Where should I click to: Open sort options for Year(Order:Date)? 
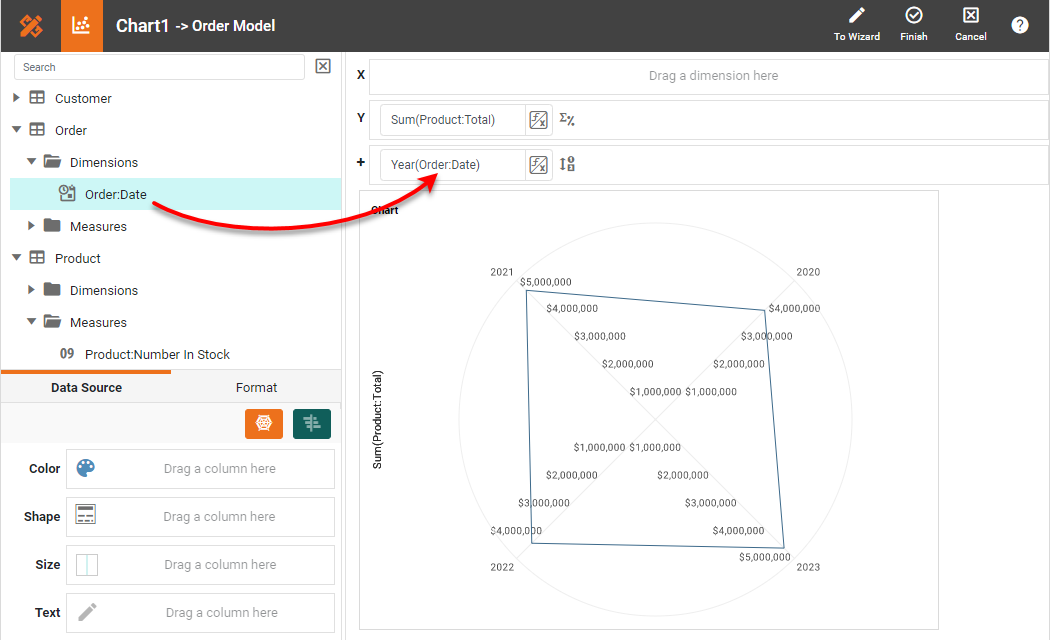click(x=567, y=164)
